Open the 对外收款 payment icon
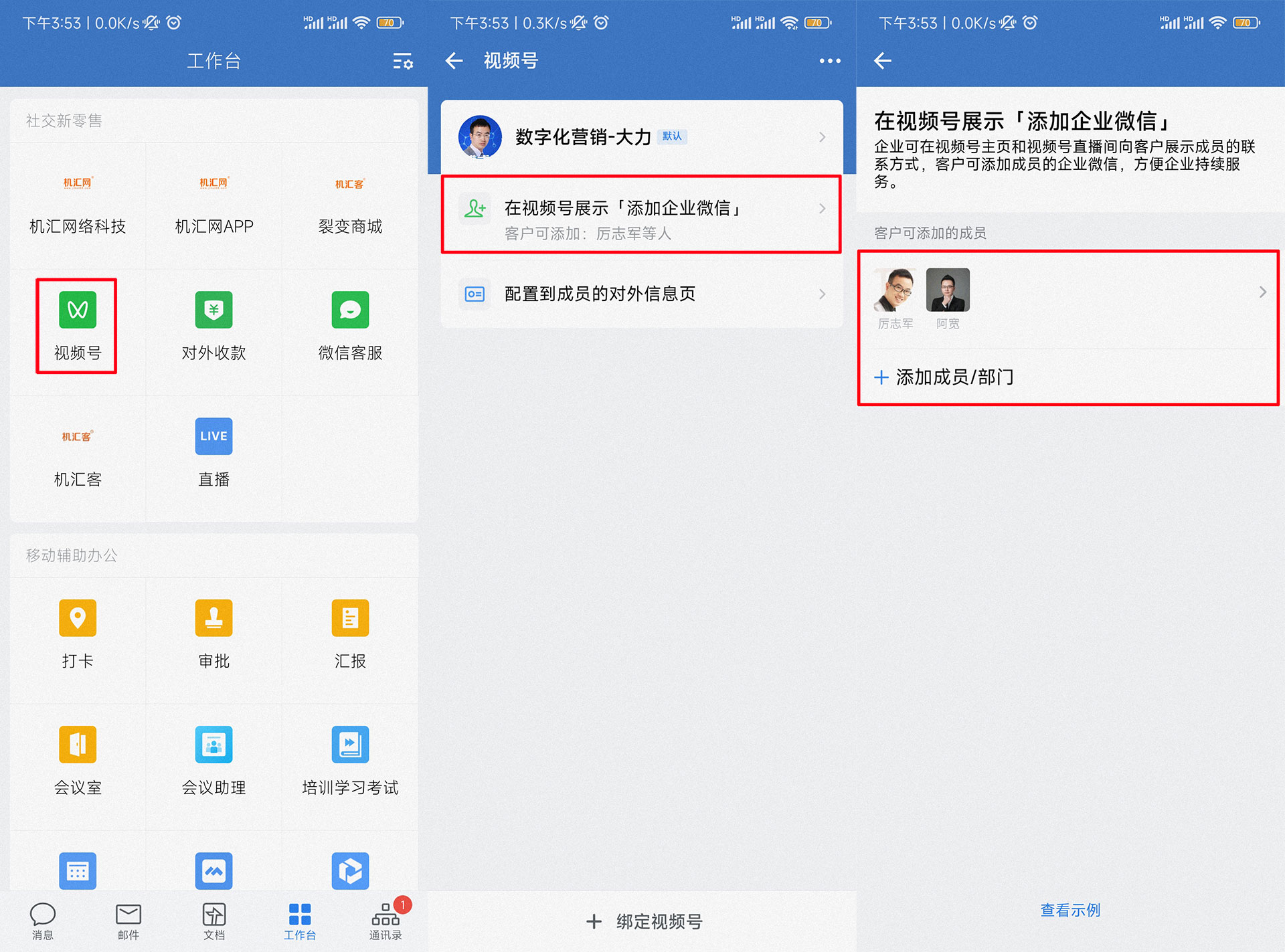This screenshot has height=952, width=1285. (x=213, y=310)
